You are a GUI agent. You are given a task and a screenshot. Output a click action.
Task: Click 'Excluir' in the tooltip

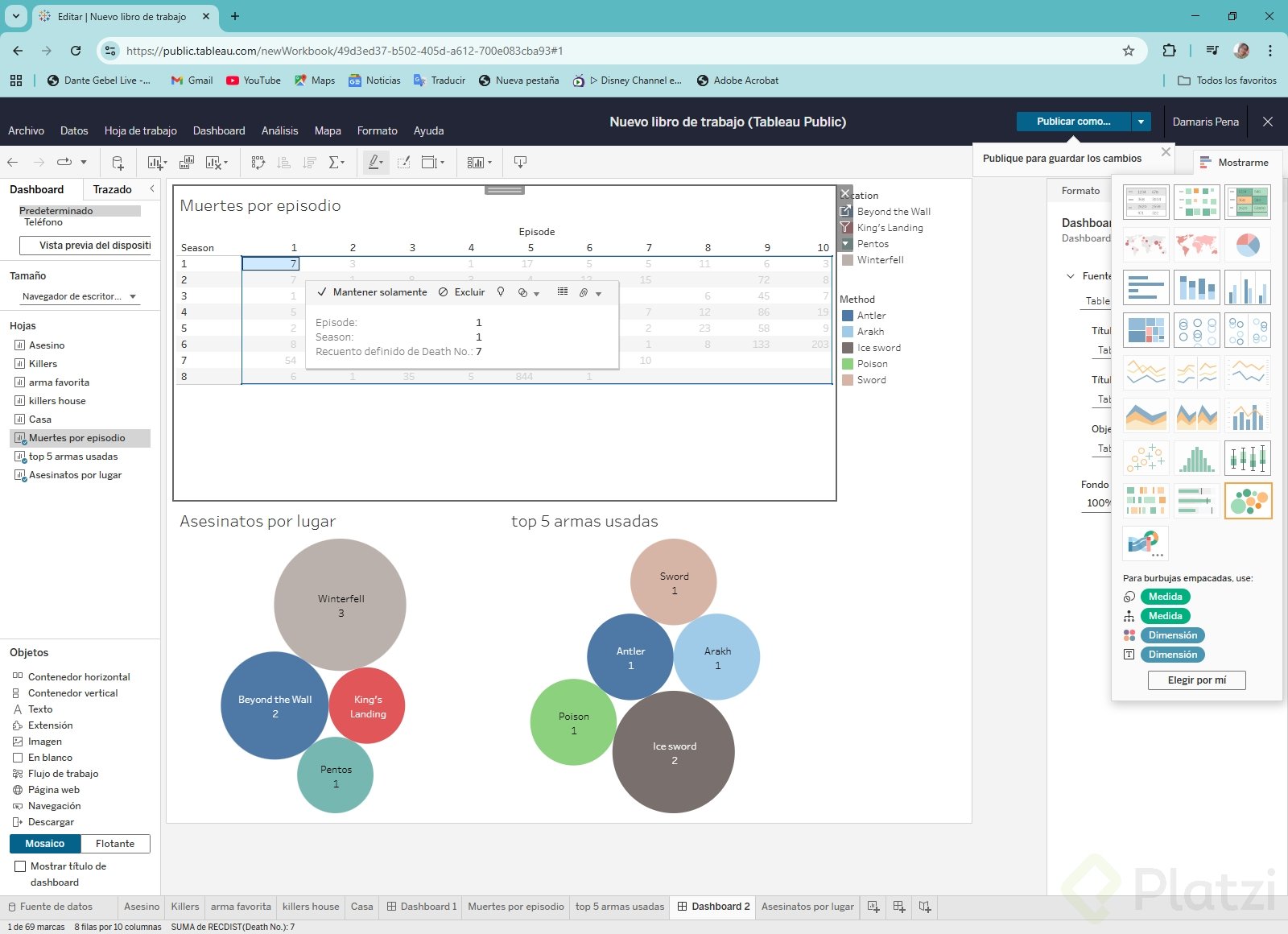[x=461, y=292]
